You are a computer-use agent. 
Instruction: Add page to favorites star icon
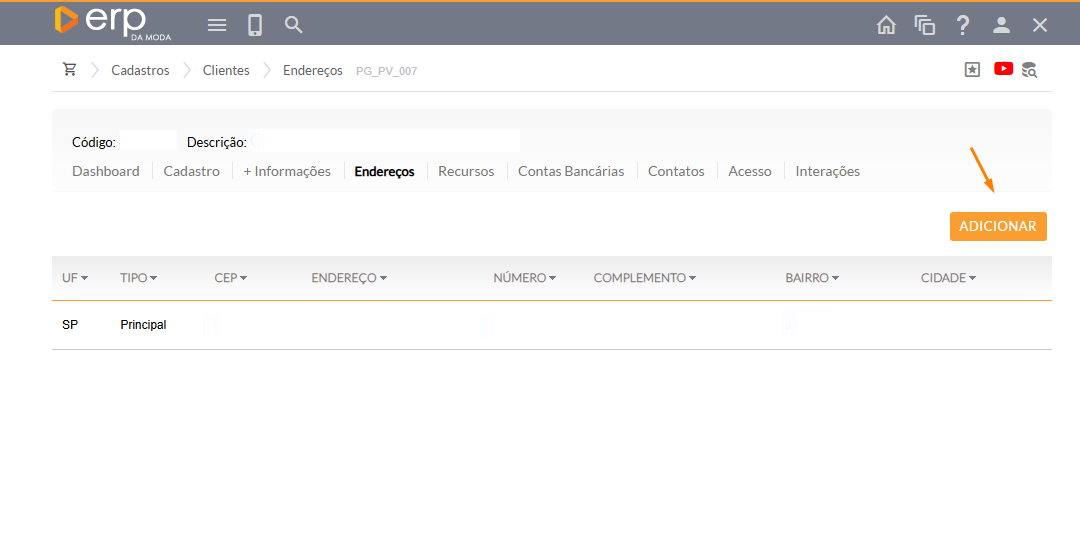(972, 69)
